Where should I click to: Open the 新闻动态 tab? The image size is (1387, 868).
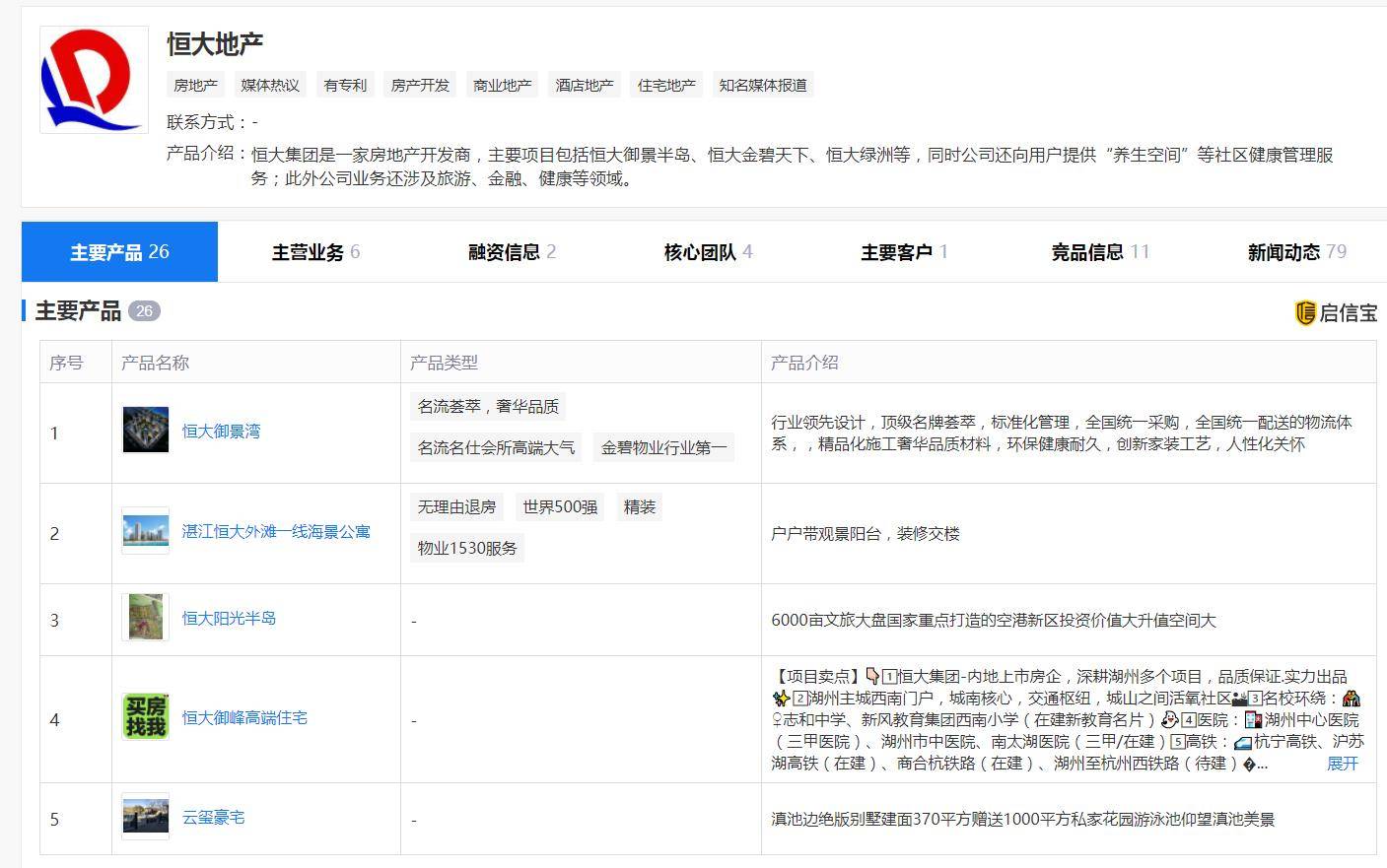(1296, 252)
